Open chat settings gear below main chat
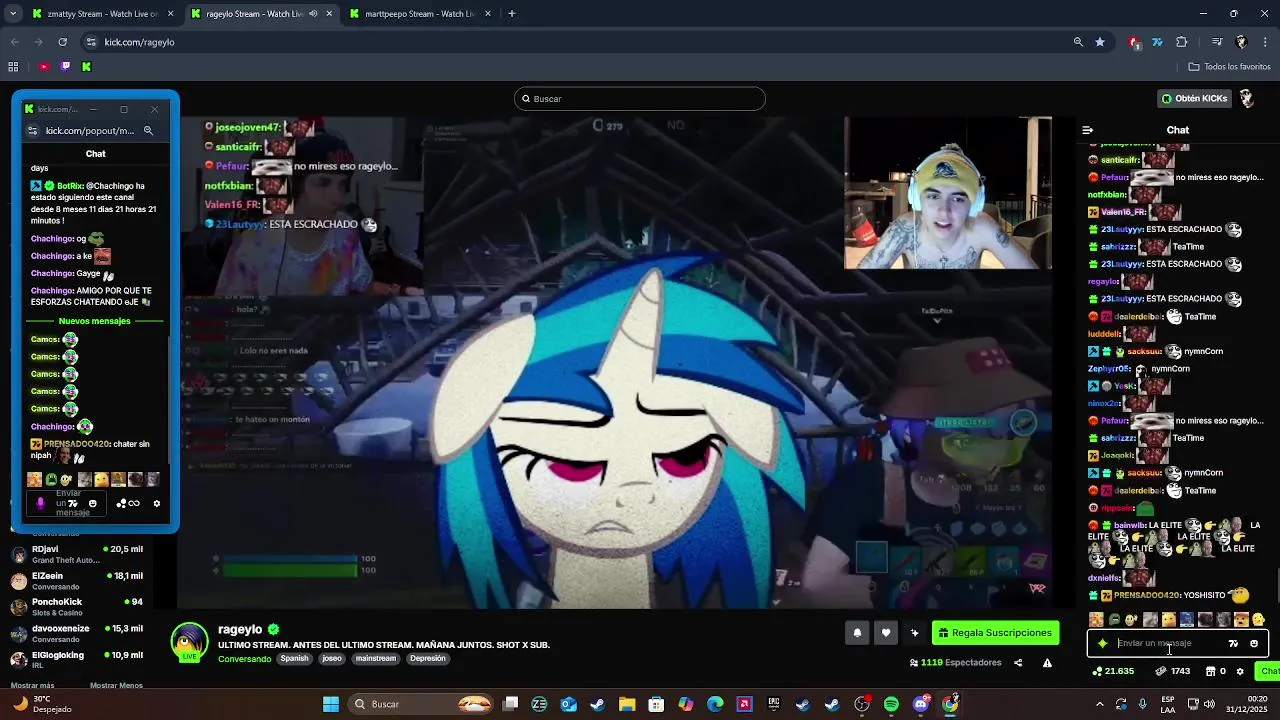Screen dimensions: 1280x720 pos(1240,672)
